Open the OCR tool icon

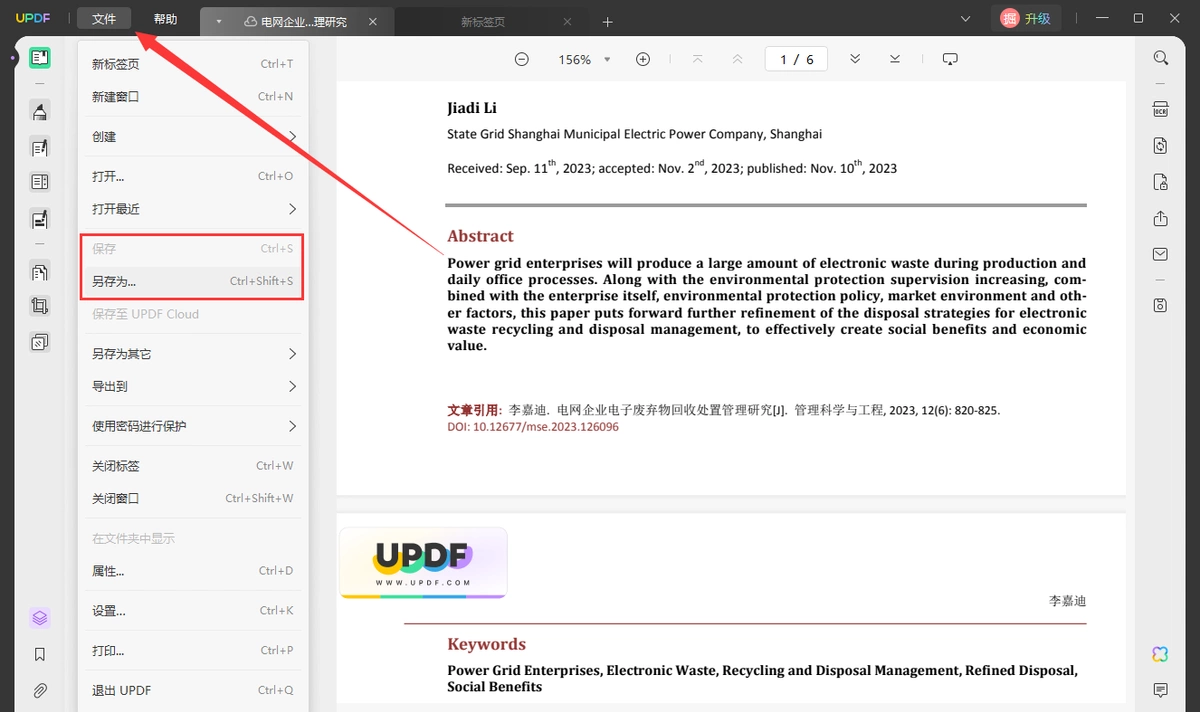(x=1160, y=109)
